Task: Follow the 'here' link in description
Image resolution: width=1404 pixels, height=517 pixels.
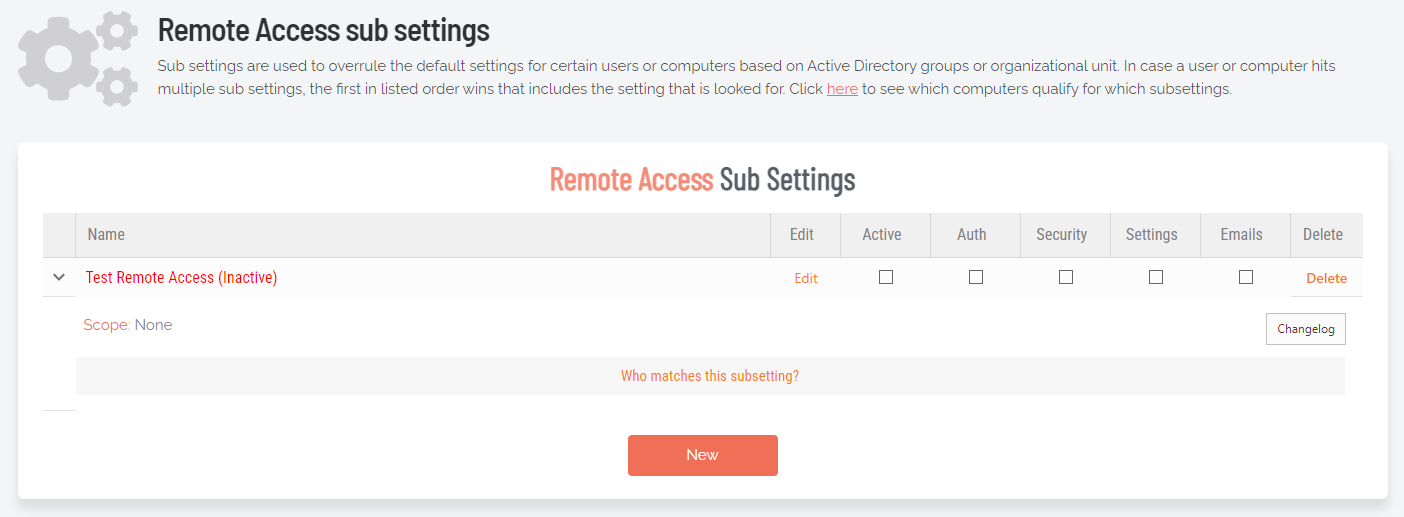Action: point(842,89)
